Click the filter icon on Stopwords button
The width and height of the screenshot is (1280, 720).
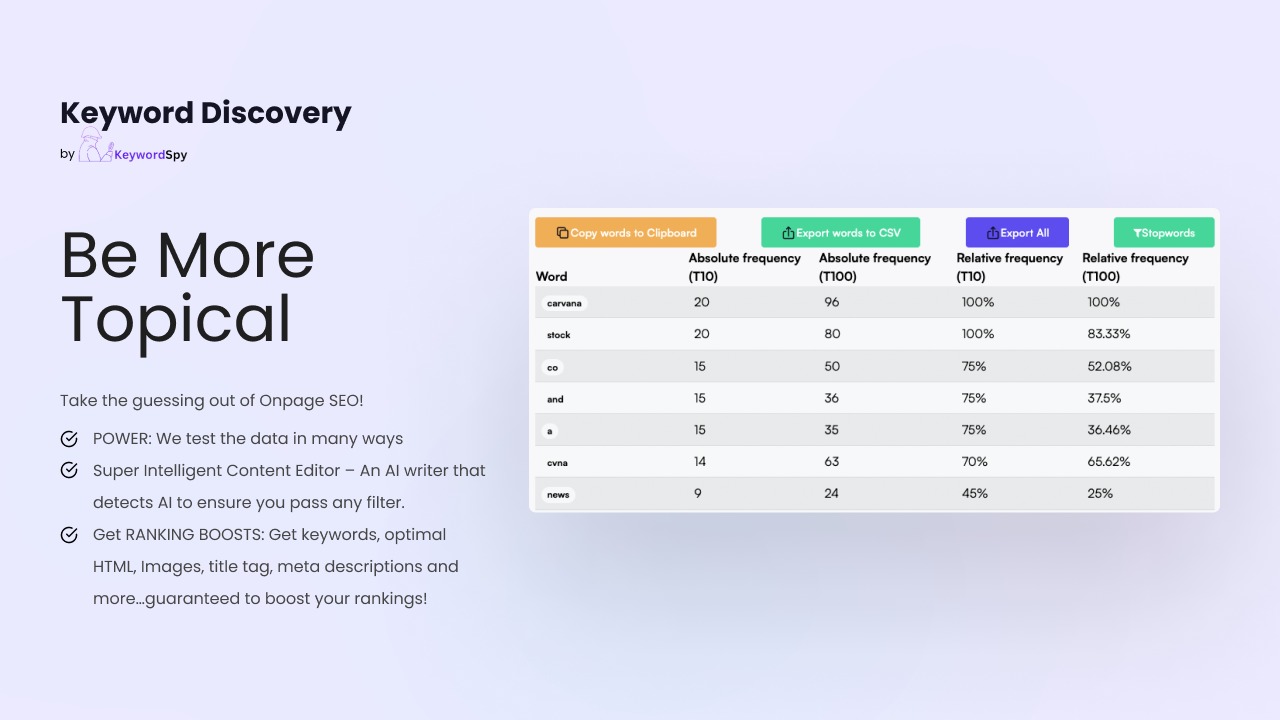(1137, 233)
